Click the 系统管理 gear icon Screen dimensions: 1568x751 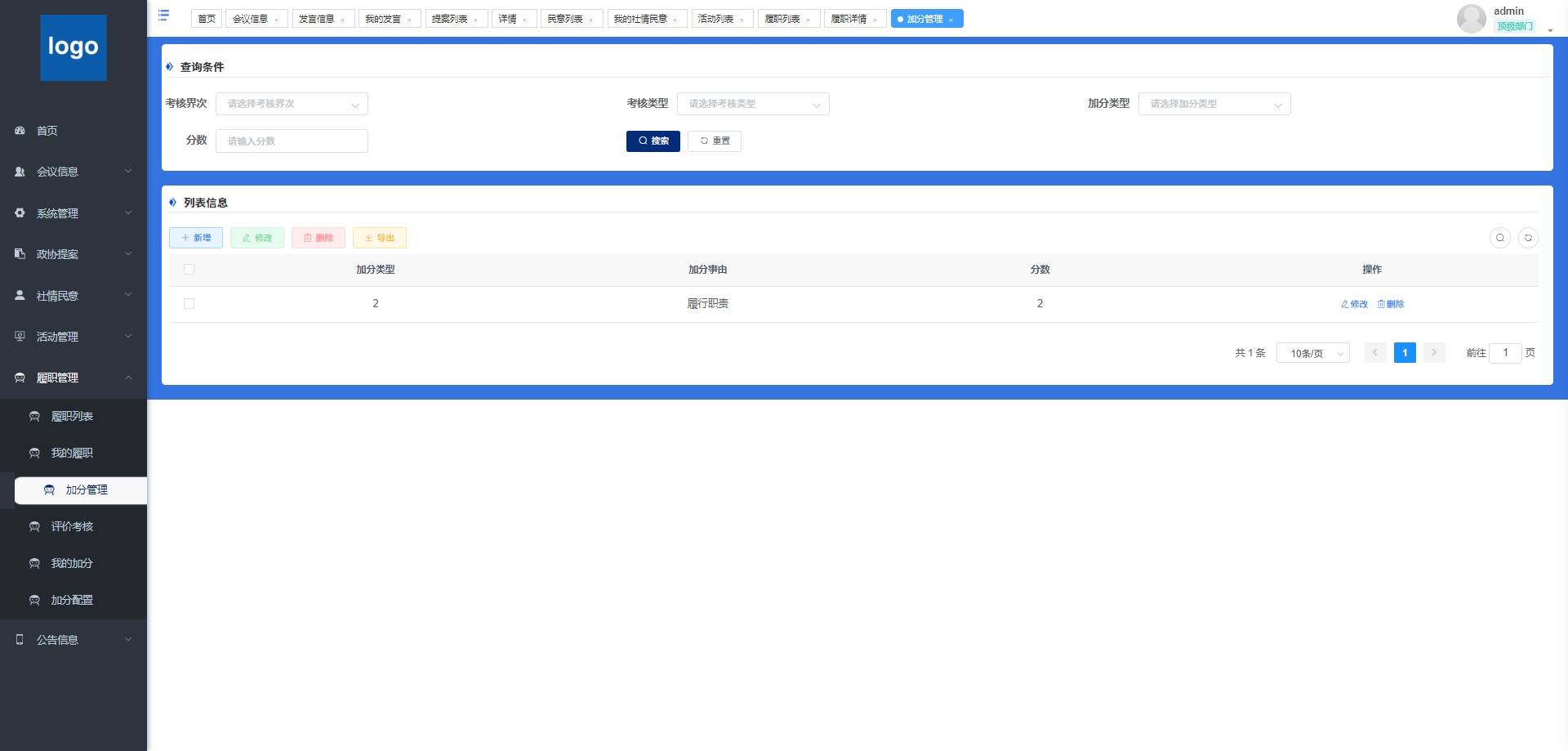pos(20,213)
